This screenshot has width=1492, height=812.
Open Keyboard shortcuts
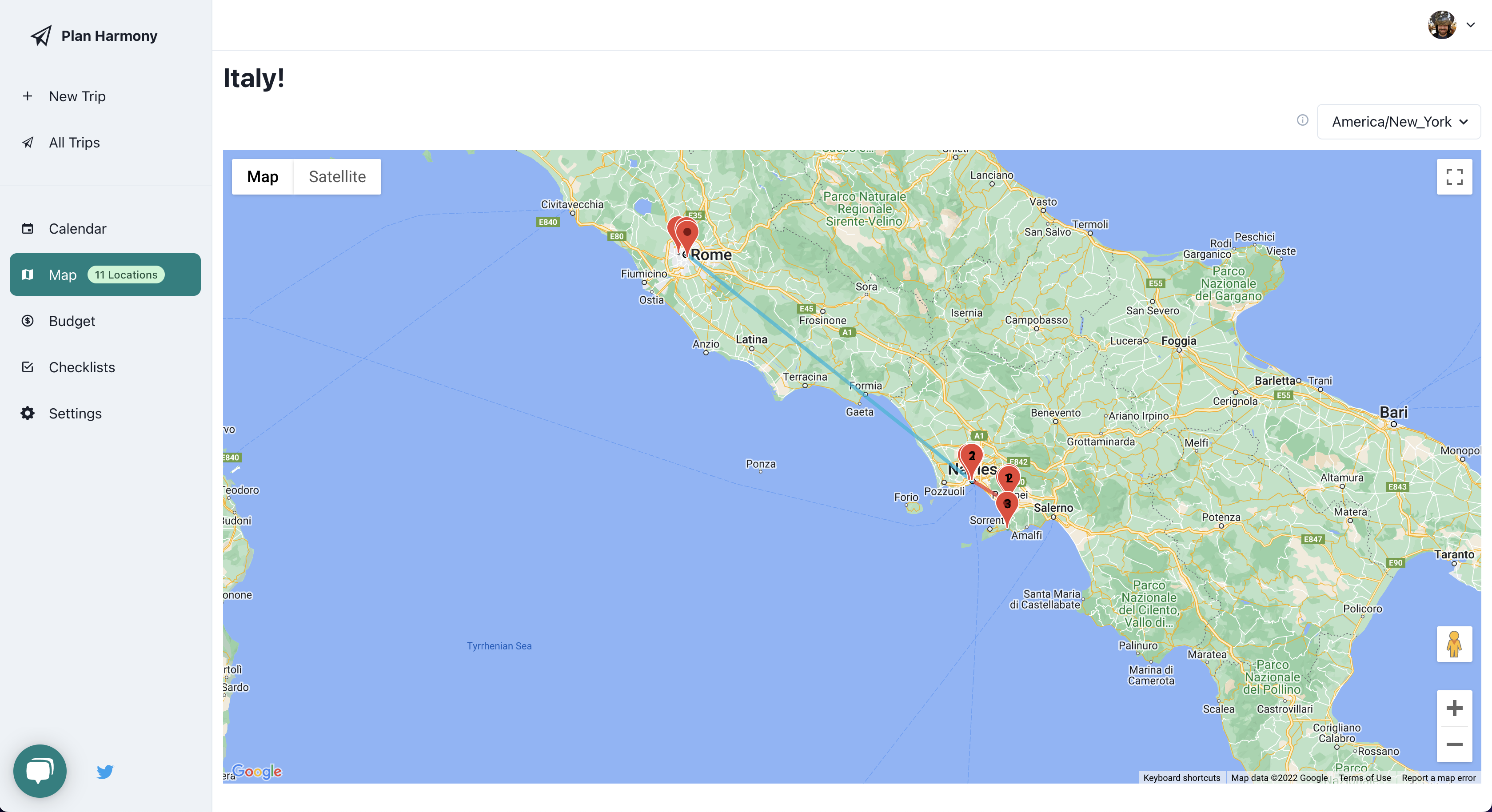1181,778
